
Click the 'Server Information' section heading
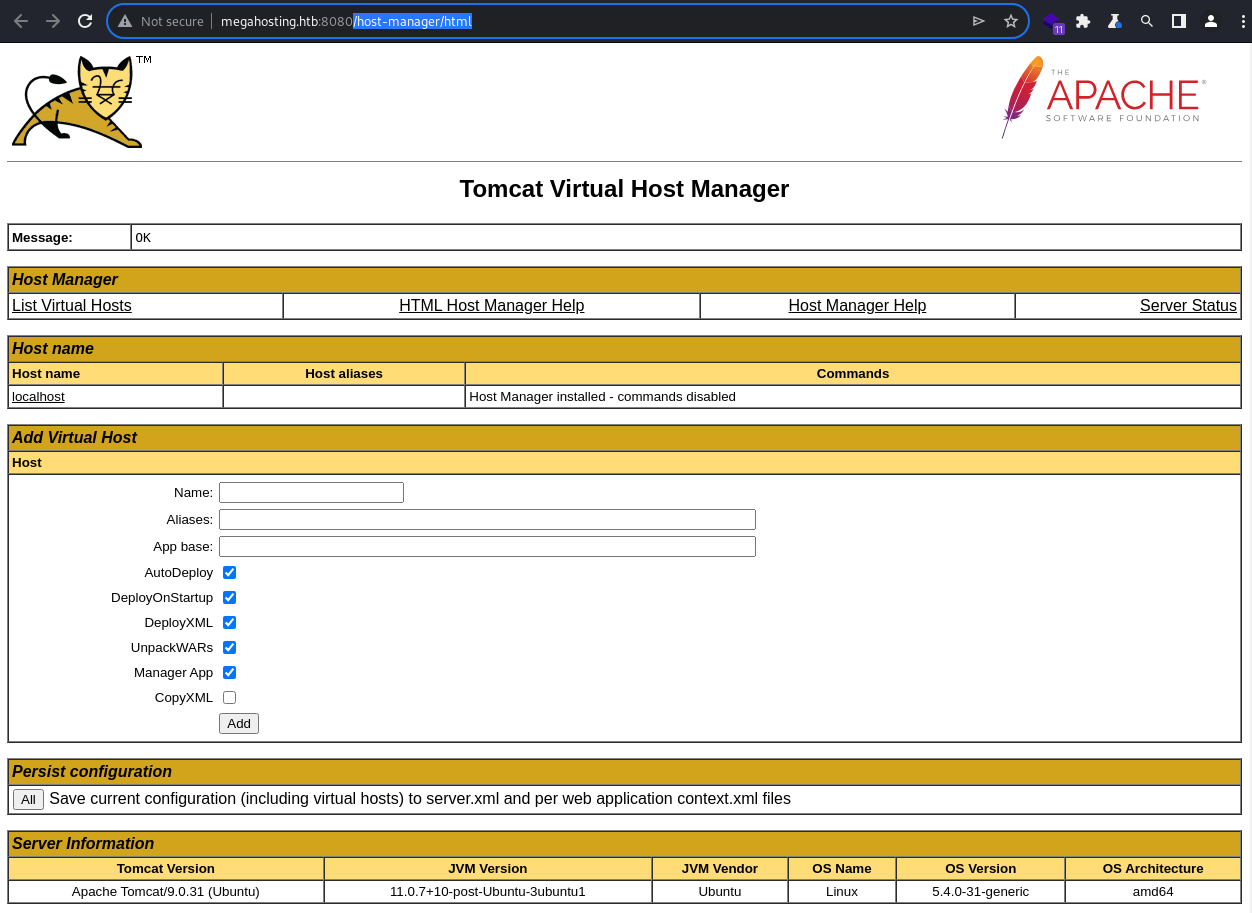pyautogui.click(x=83, y=844)
